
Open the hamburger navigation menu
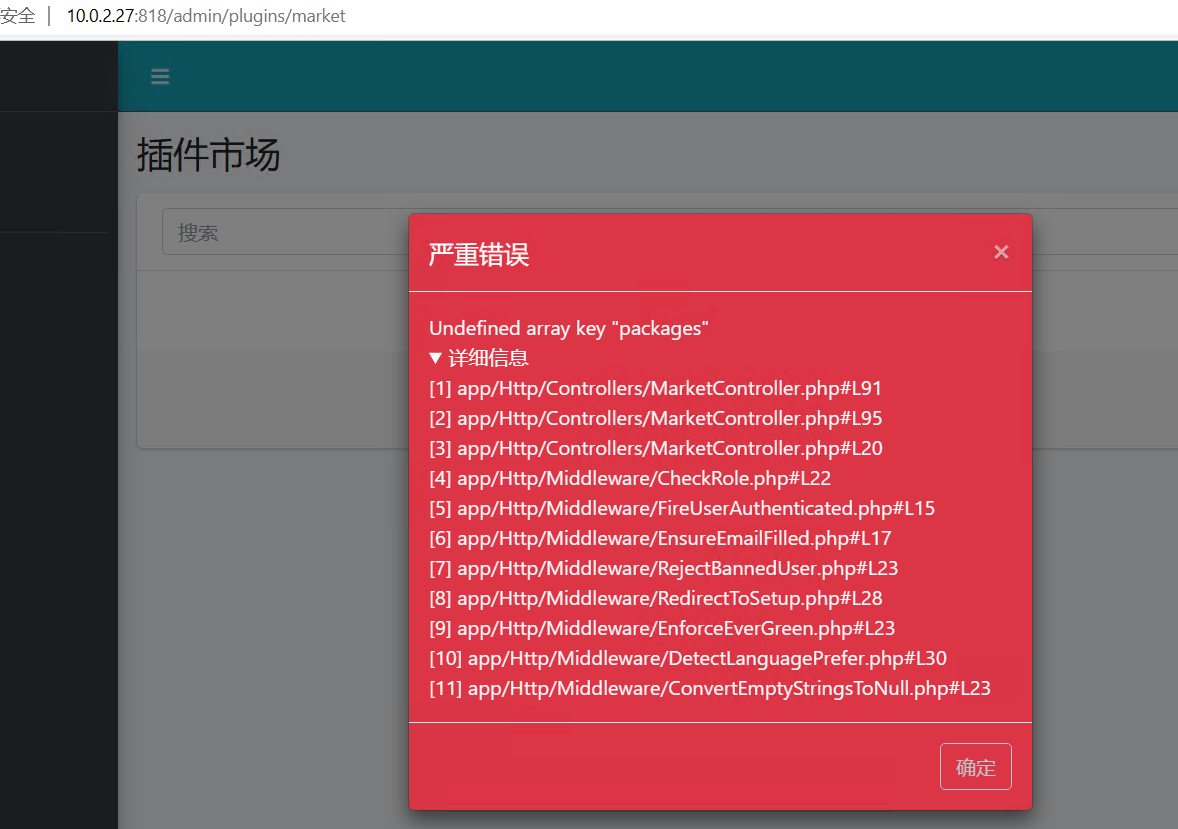160,76
